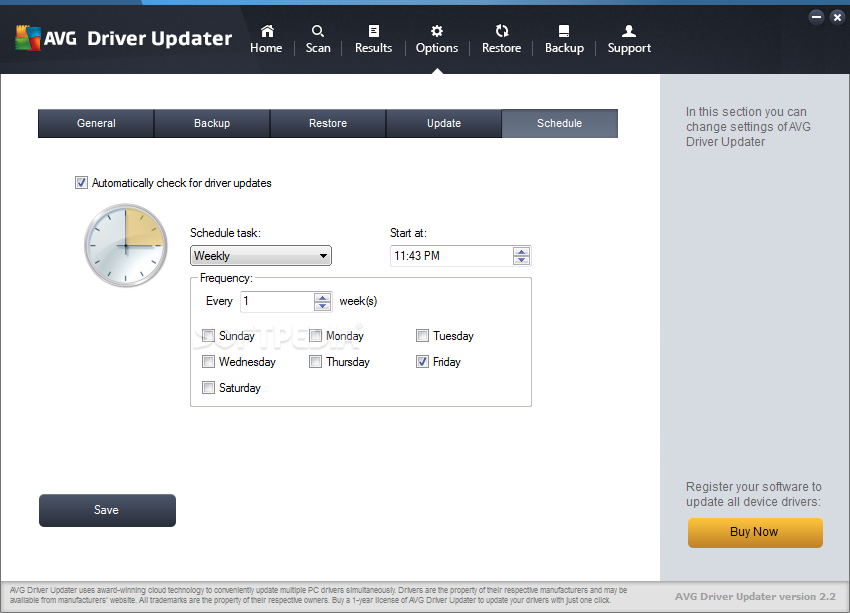Increase the Start at time

(521, 252)
